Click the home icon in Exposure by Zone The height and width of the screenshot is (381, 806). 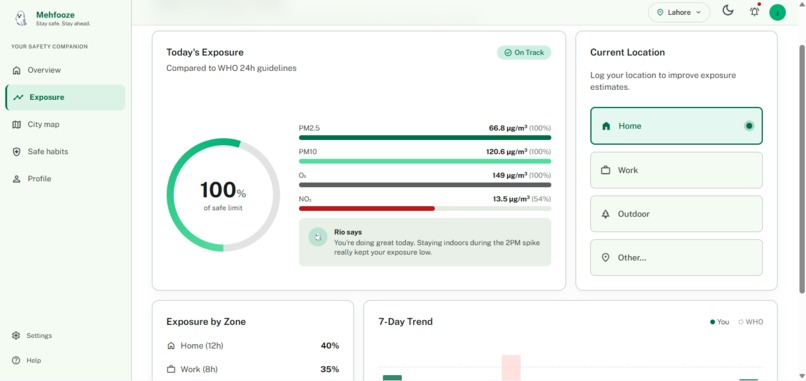[x=171, y=346]
